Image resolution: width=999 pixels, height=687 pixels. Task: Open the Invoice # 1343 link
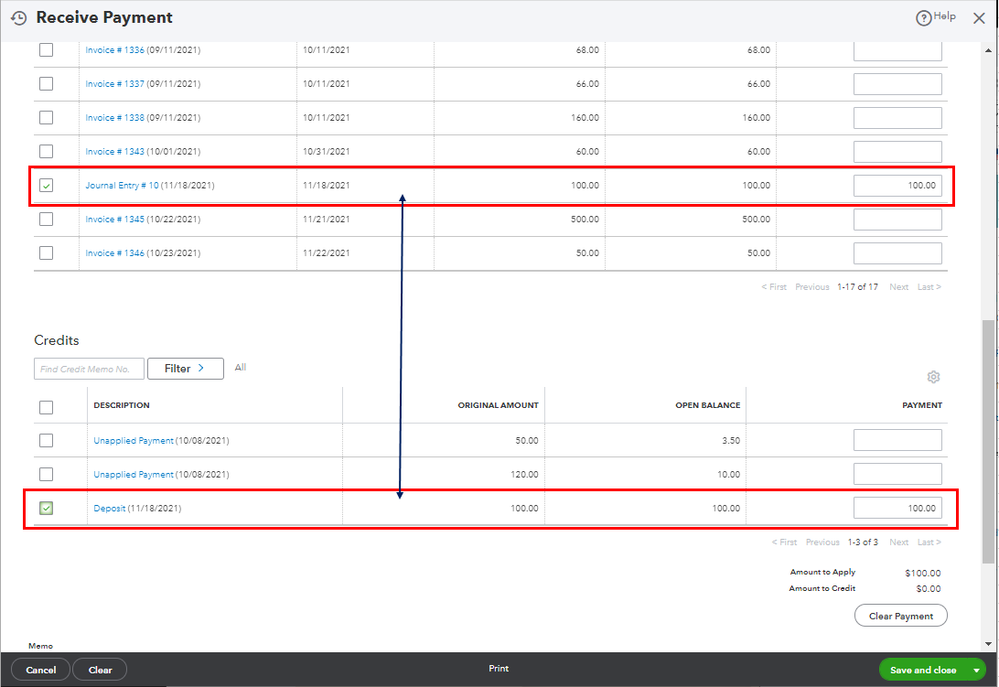coord(115,151)
